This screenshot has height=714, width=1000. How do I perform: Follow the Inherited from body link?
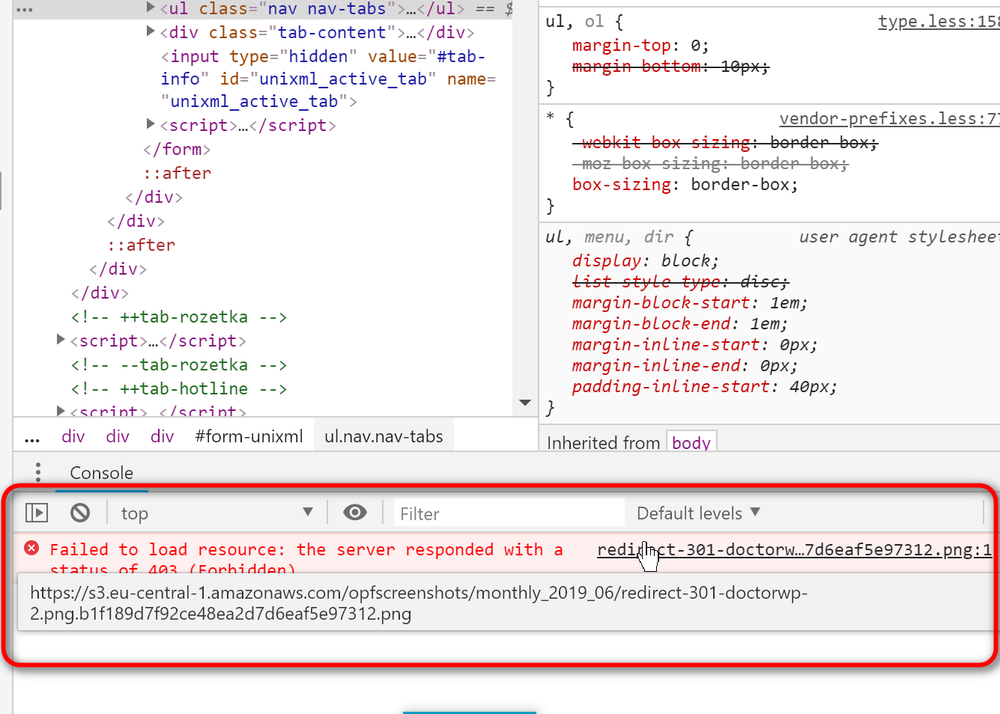click(x=691, y=443)
